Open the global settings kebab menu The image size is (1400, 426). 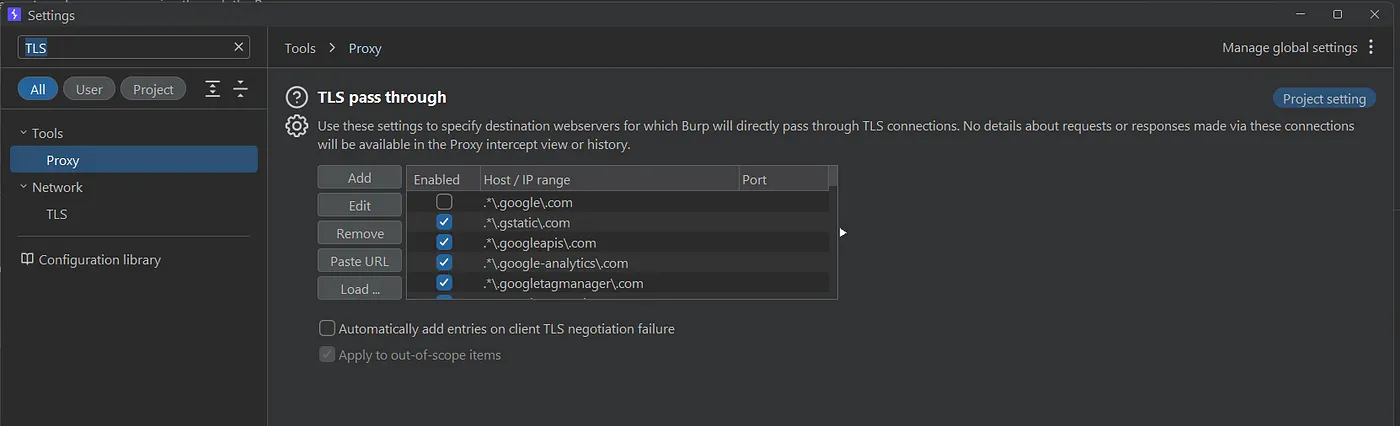pos(1371,48)
